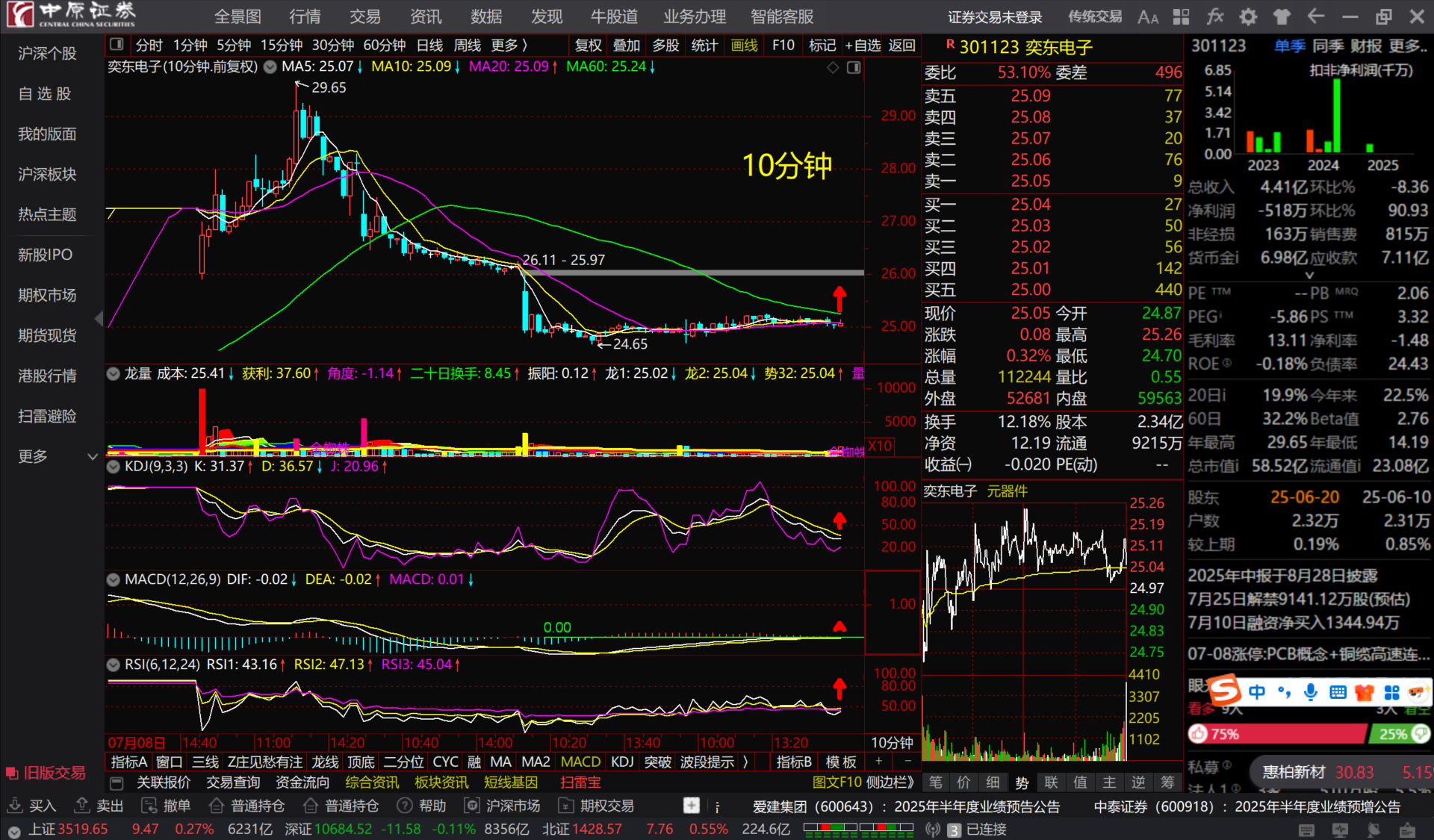Click the 买入 buy icon in the trading bar
The width and height of the screenshot is (1434, 840).
click(x=15, y=806)
